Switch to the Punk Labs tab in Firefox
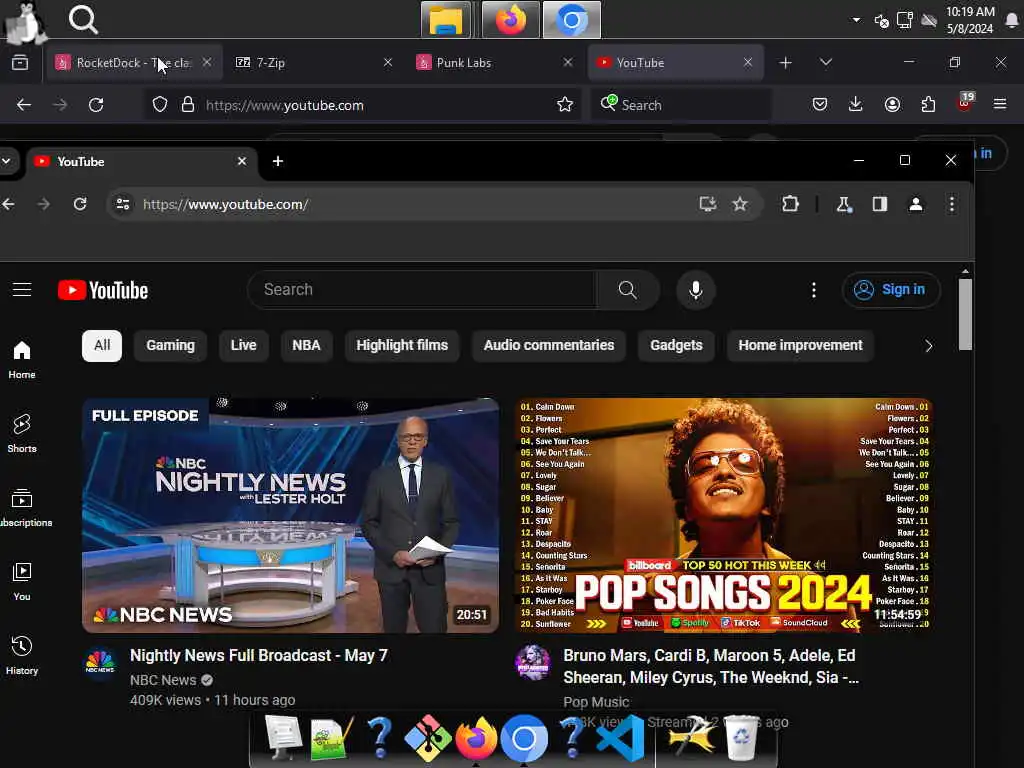This screenshot has width=1024, height=768. [494, 63]
